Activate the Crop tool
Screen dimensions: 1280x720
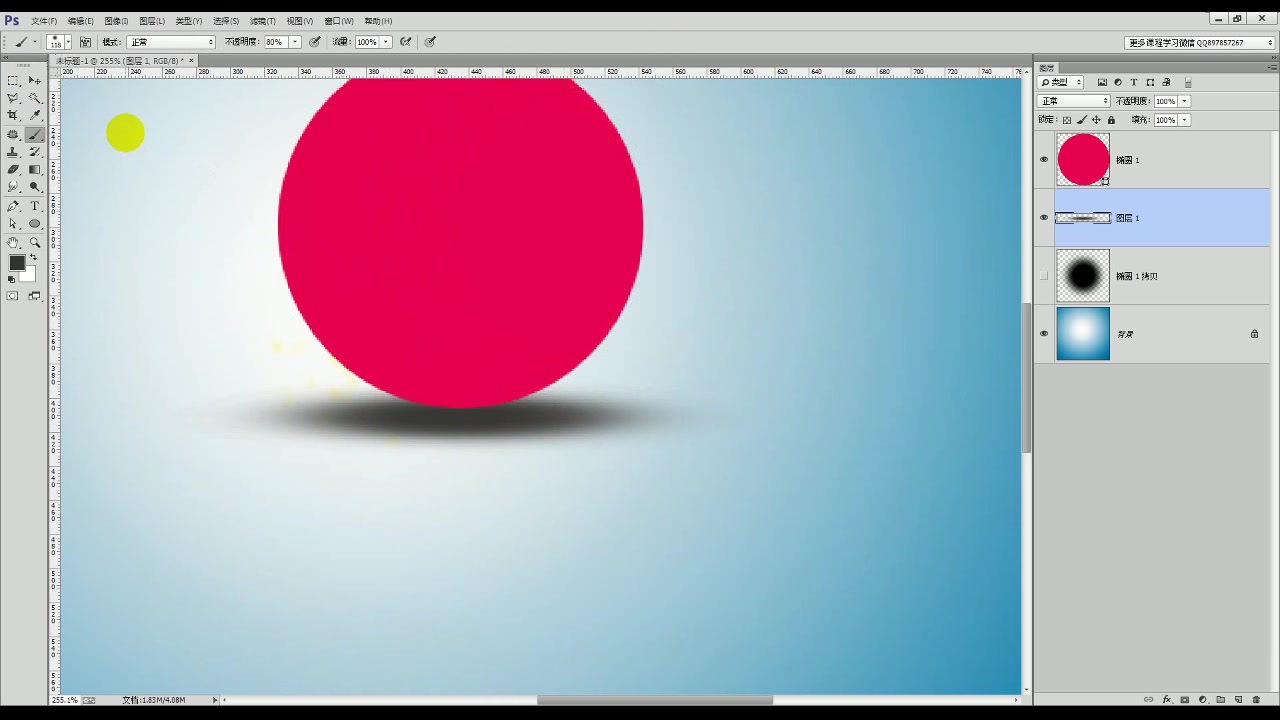coord(12,115)
